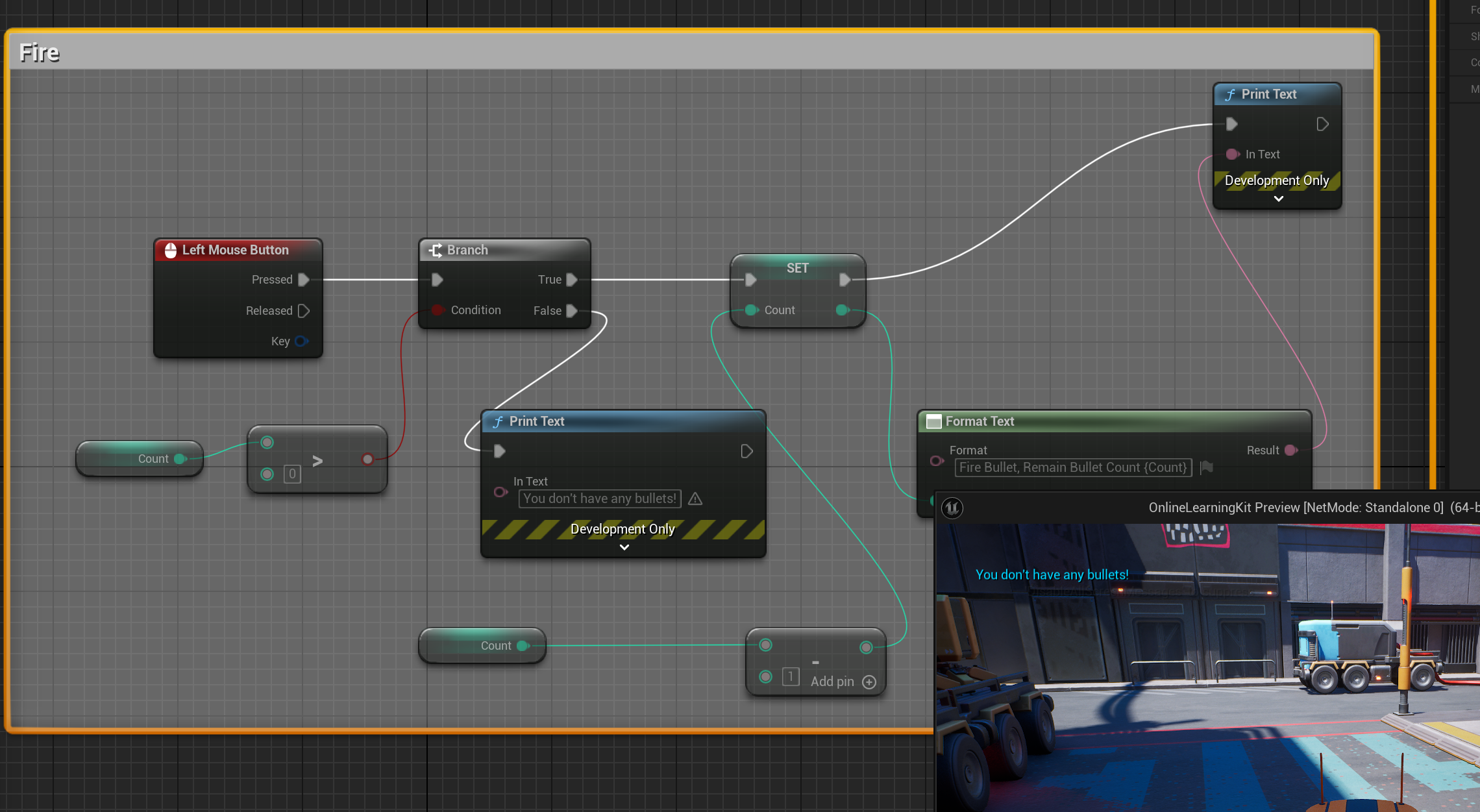Click the Format Text node header icon
This screenshot has width=1480, height=812.
pyautogui.click(x=933, y=422)
